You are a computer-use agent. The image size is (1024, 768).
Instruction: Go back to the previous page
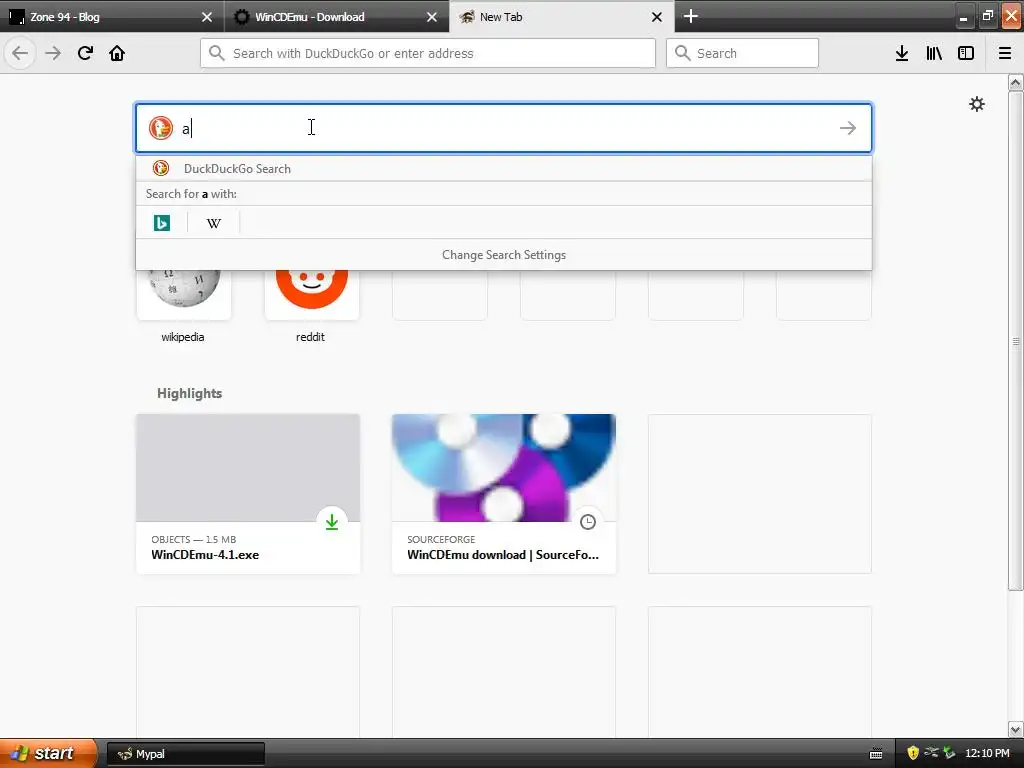pyautogui.click(x=20, y=53)
